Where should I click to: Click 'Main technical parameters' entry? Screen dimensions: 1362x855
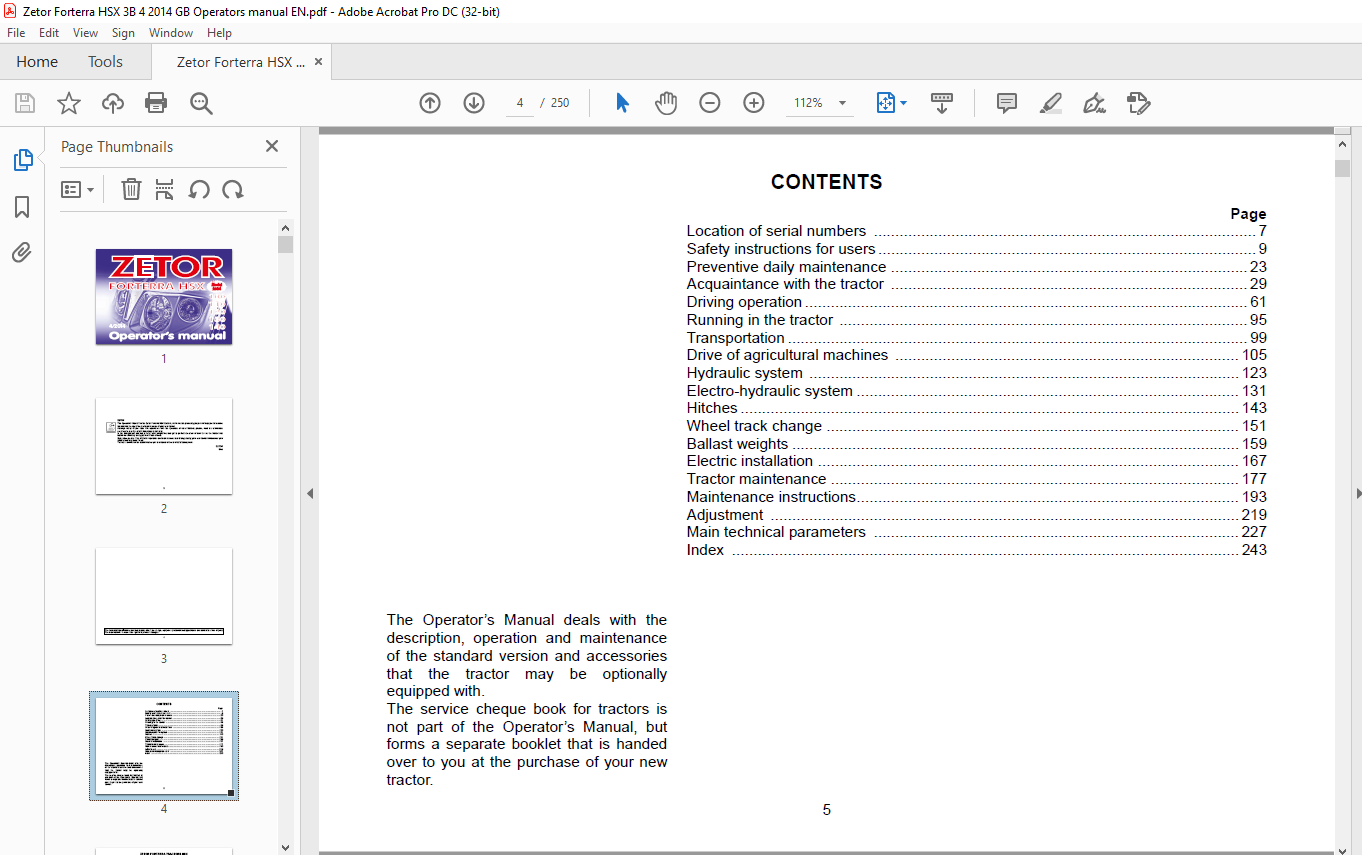point(977,532)
